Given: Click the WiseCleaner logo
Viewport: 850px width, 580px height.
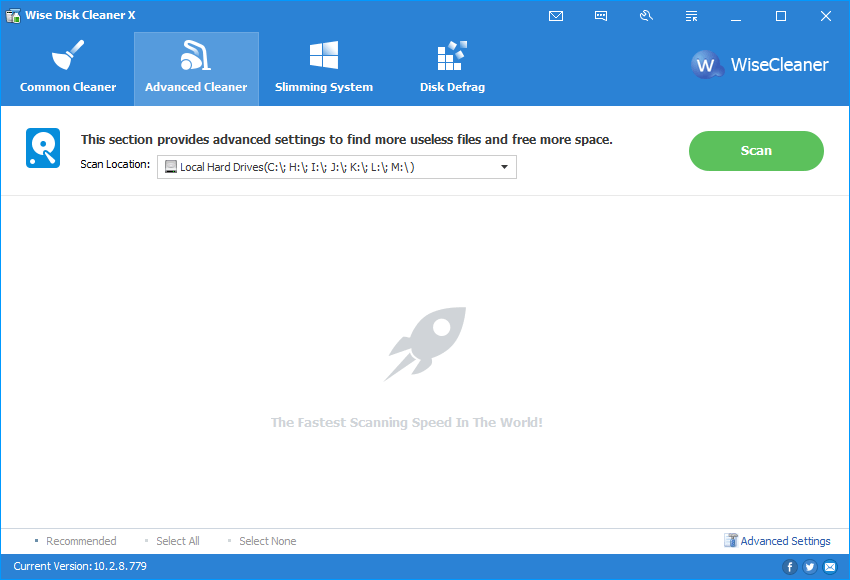Looking at the screenshot, I should tap(759, 65).
